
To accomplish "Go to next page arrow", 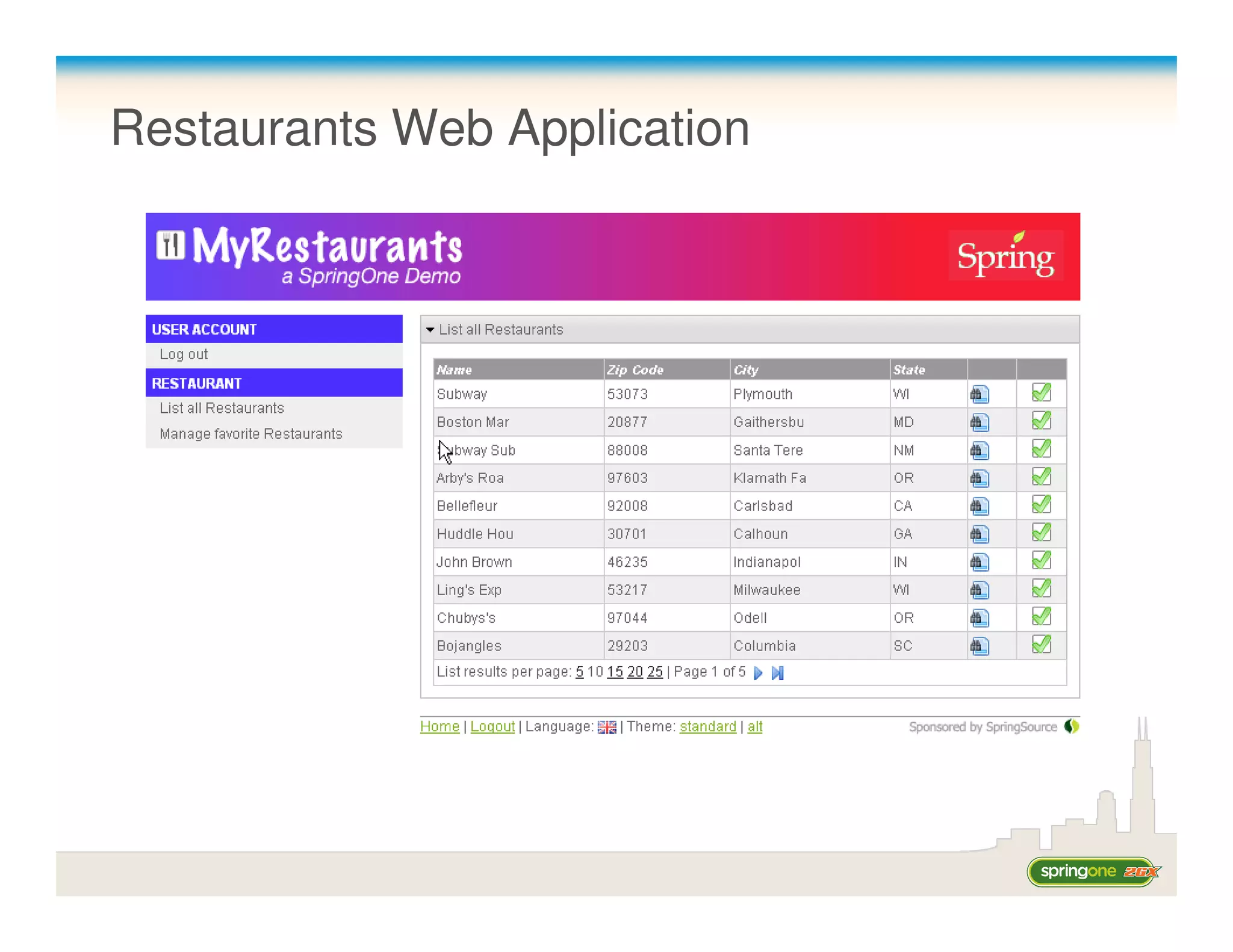I will (x=758, y=673).
